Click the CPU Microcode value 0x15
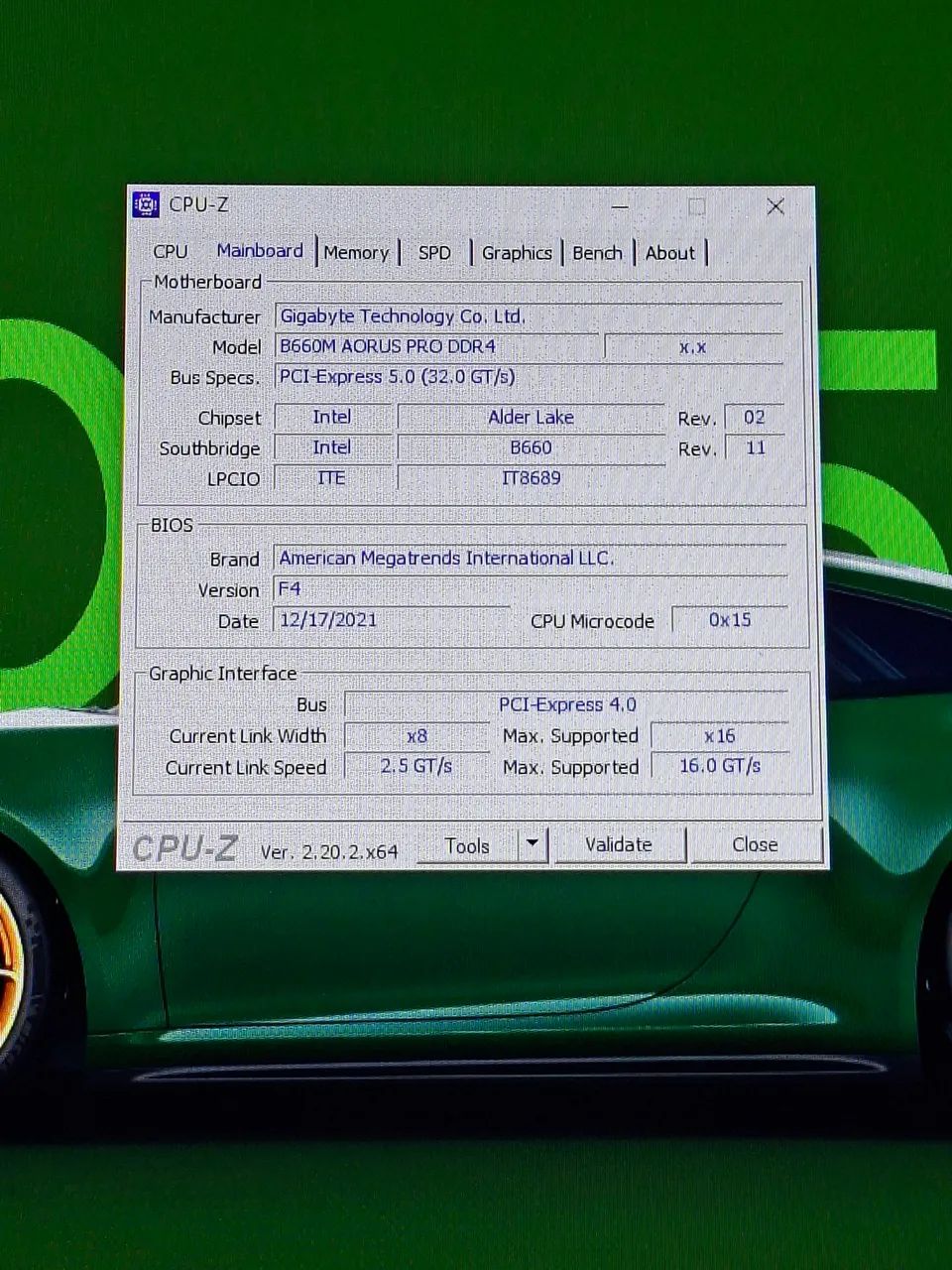 point(730,620)
